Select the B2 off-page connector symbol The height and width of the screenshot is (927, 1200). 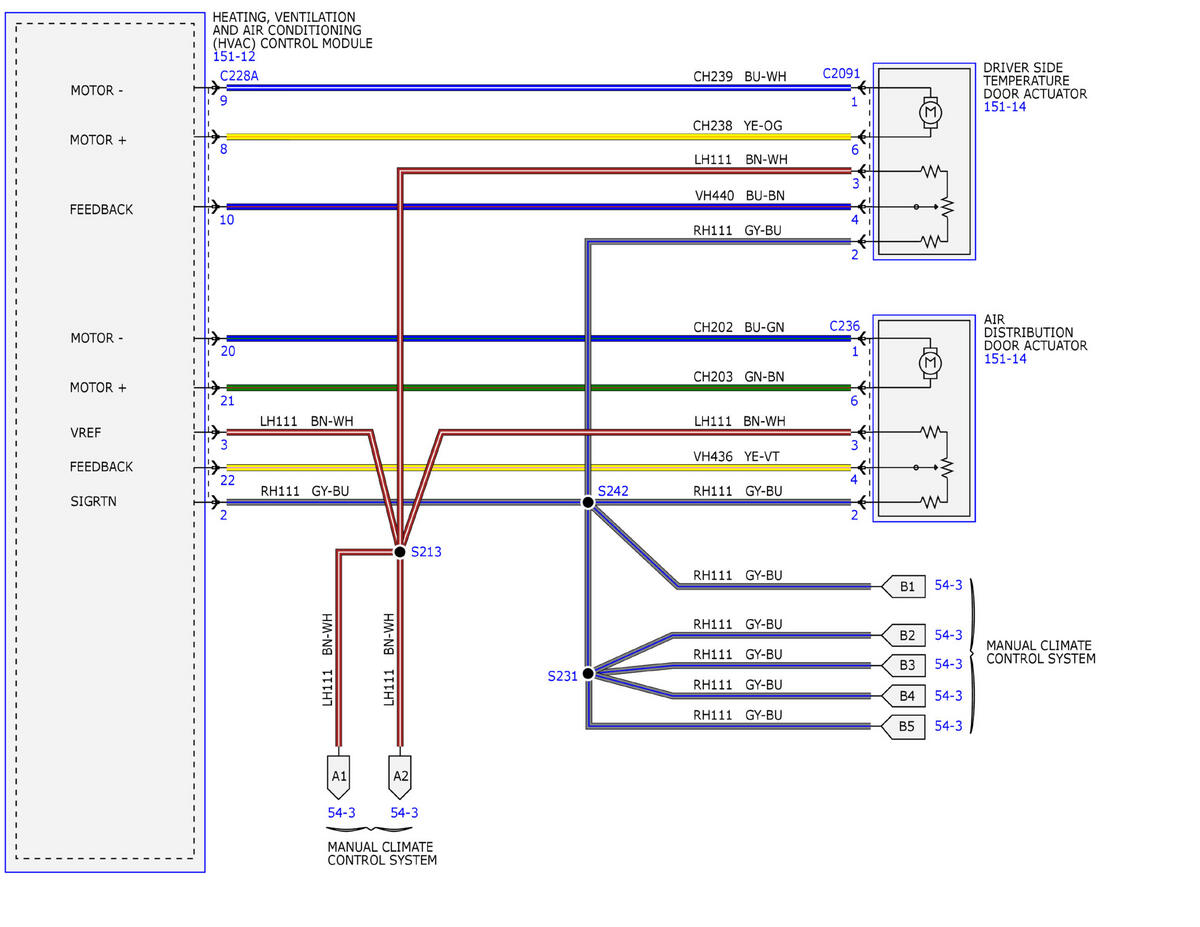905,635
